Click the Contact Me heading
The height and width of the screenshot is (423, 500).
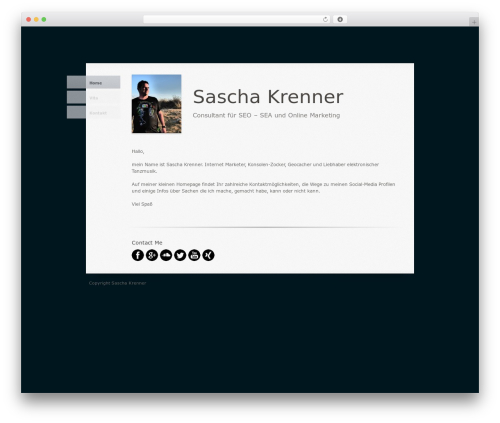pyautogui.click(x=147, y=243)
